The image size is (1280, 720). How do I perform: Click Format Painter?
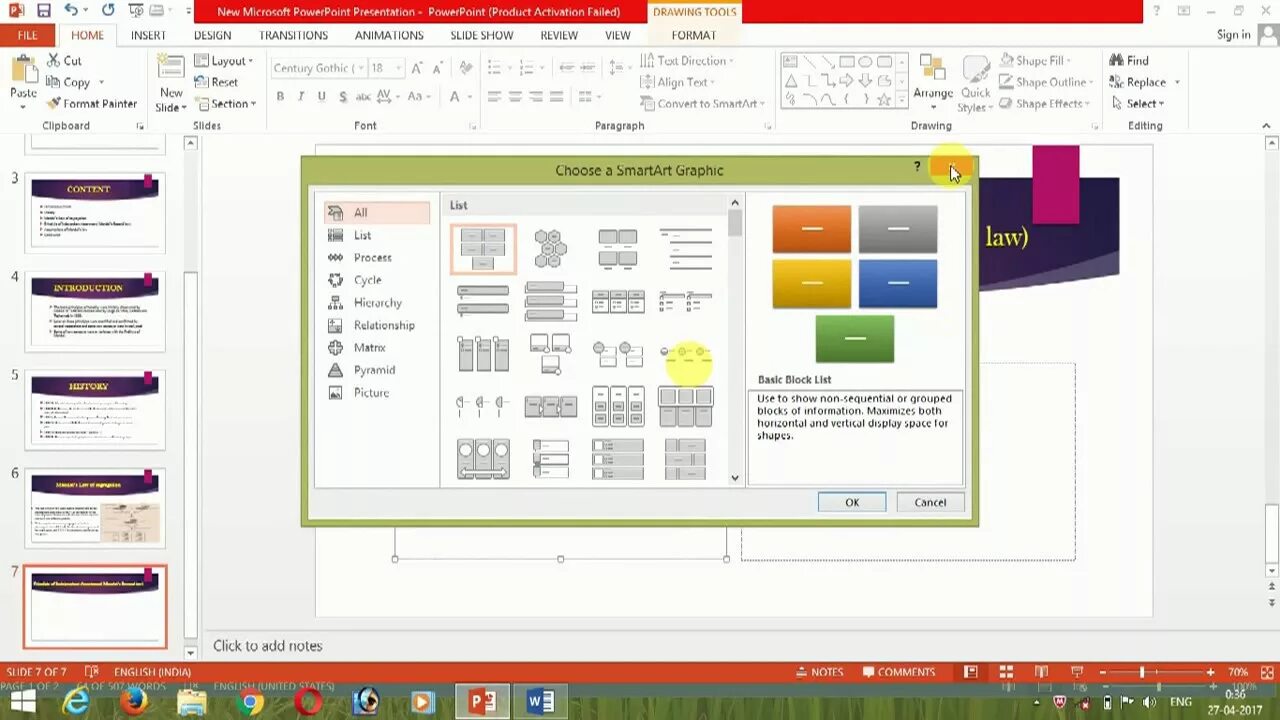pyautogui.click(x=92, y=104)
